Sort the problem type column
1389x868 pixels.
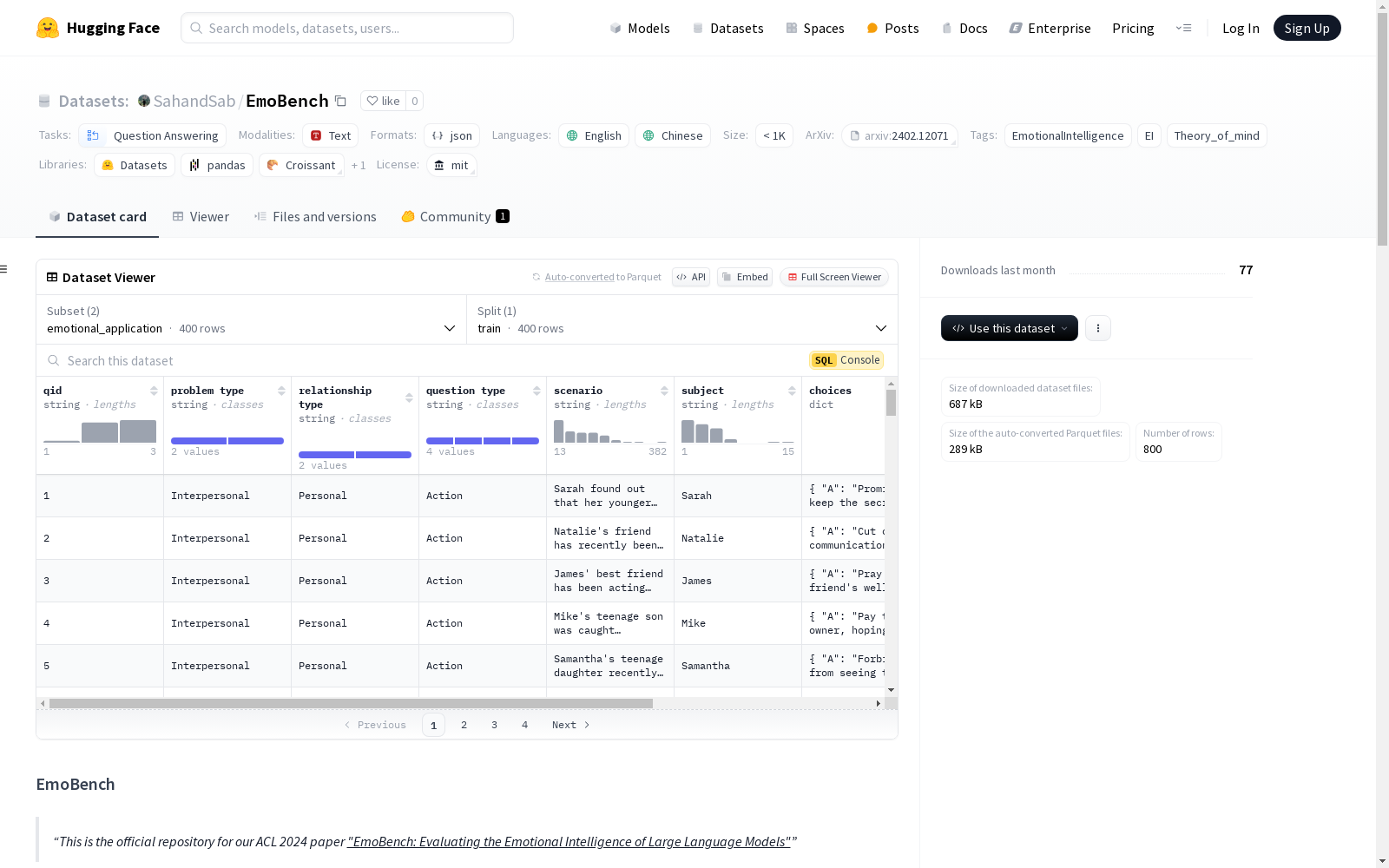click(x=281, y=391)
